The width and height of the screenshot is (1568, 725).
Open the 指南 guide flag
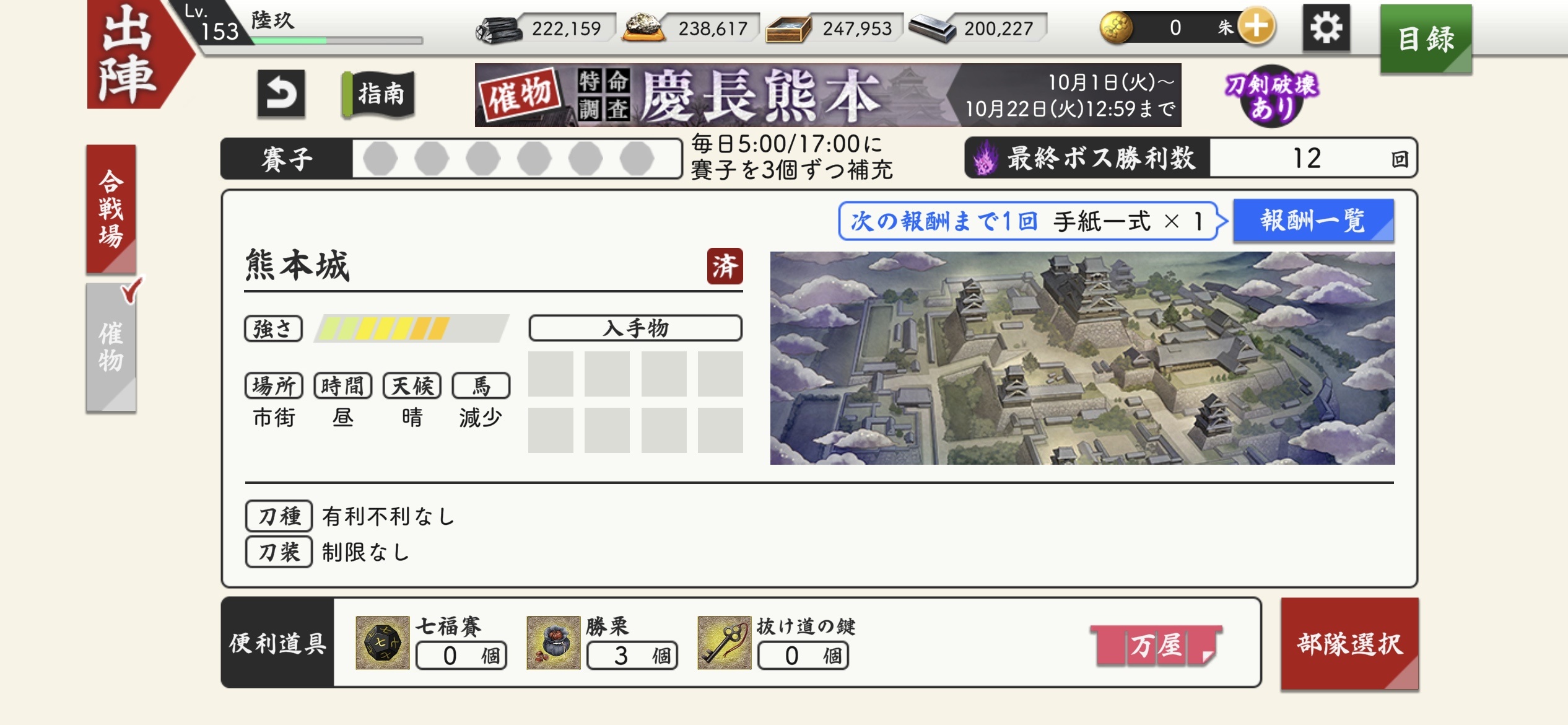(378, 94)
